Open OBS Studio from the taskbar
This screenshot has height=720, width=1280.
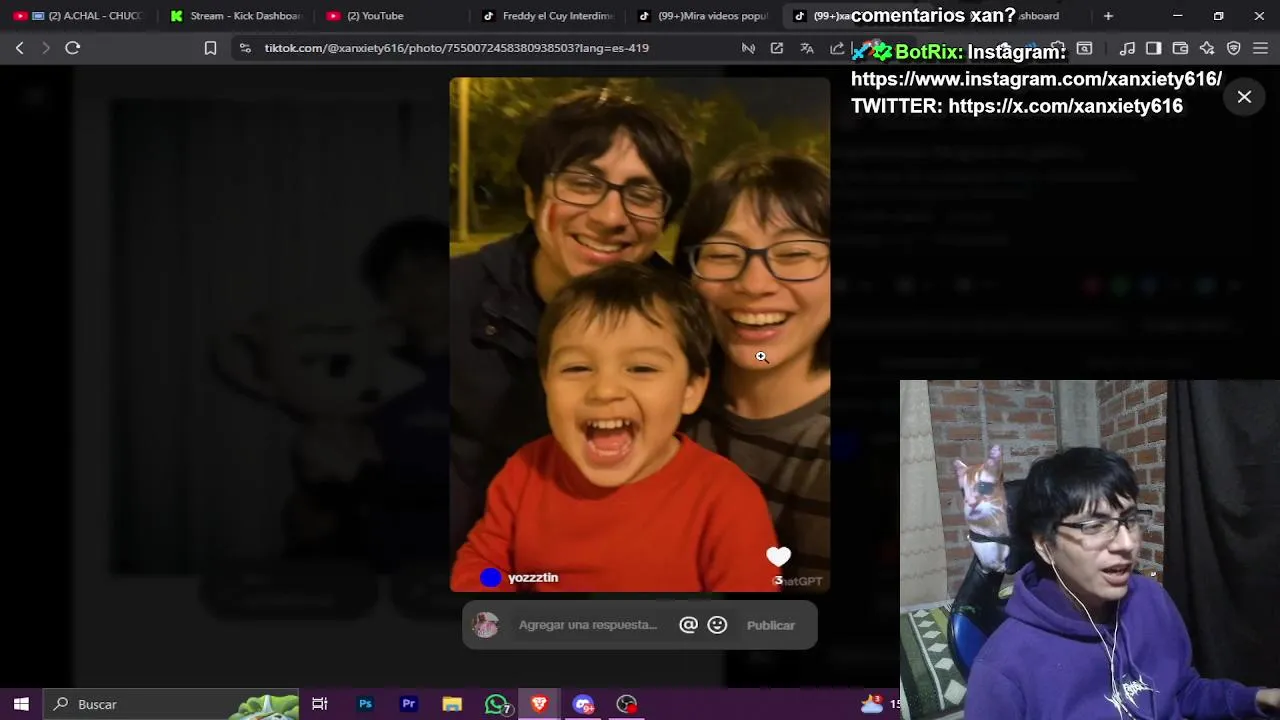tap(627, 704)
